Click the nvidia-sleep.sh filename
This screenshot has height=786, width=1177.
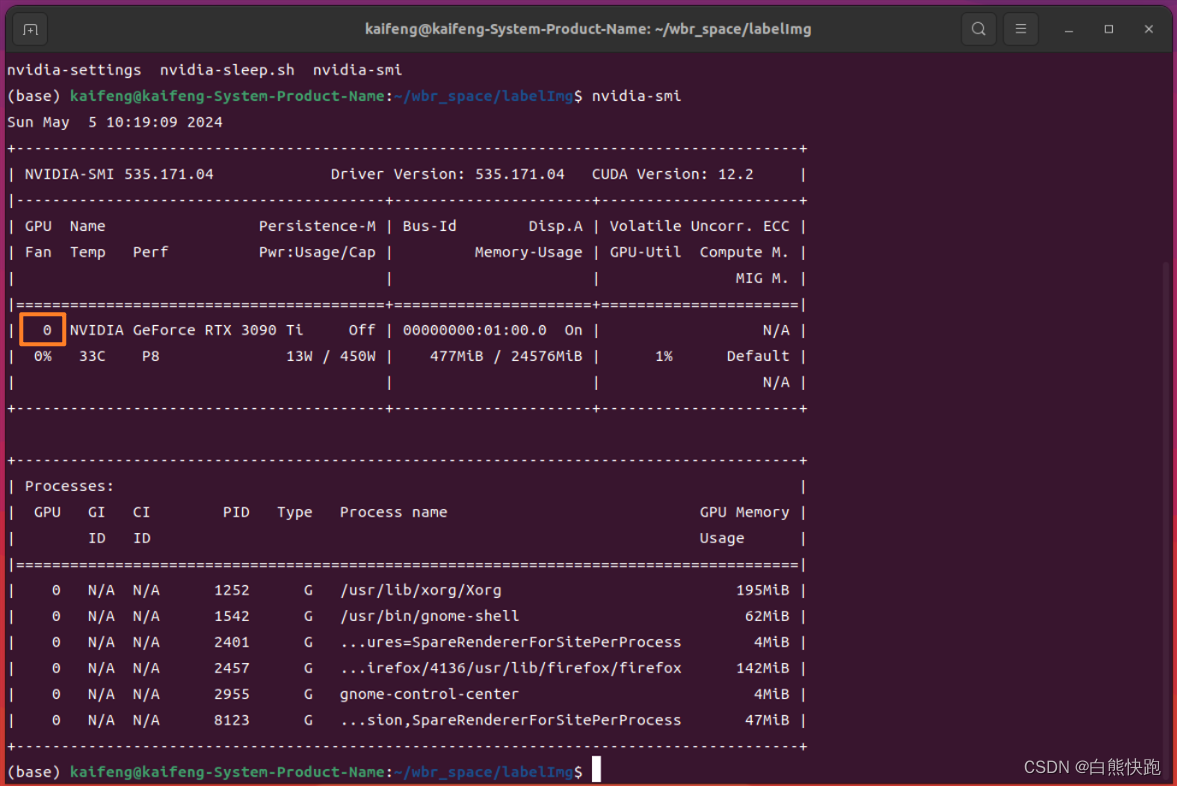pyautogui.click(x=227, y=70)
